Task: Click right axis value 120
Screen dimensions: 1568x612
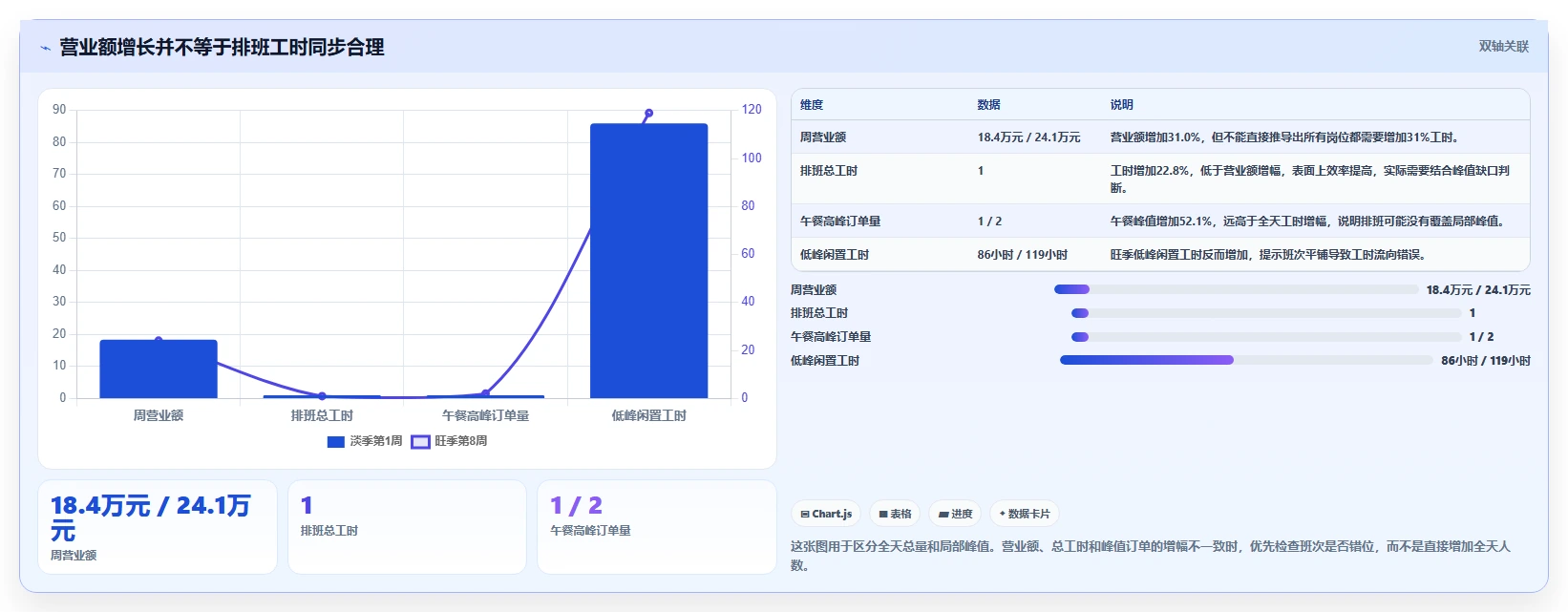Action: coord(752,110)
